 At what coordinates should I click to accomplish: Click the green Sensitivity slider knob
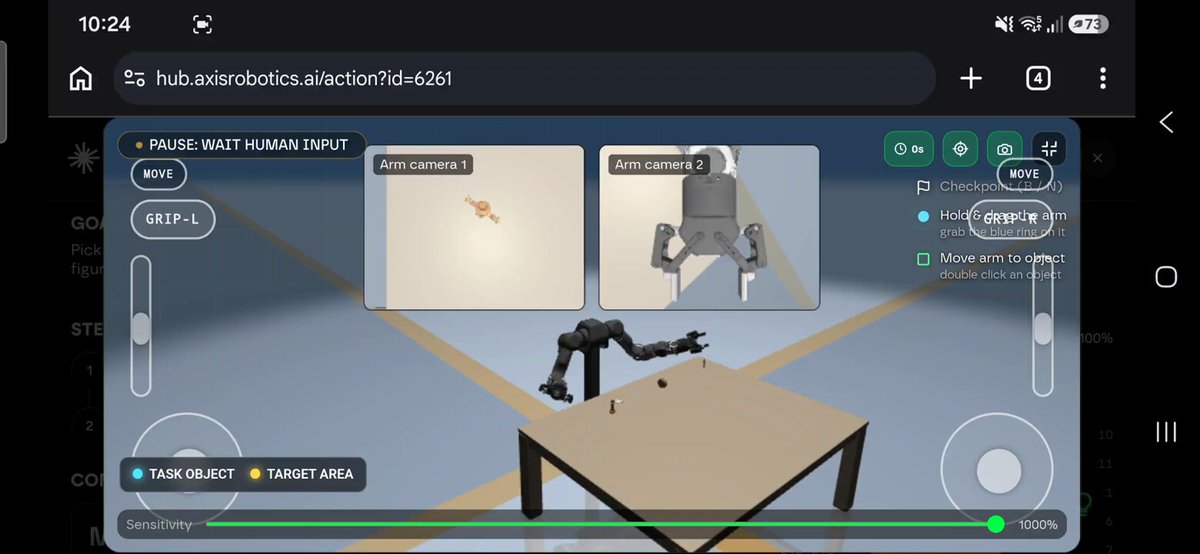tap(995, 524)
